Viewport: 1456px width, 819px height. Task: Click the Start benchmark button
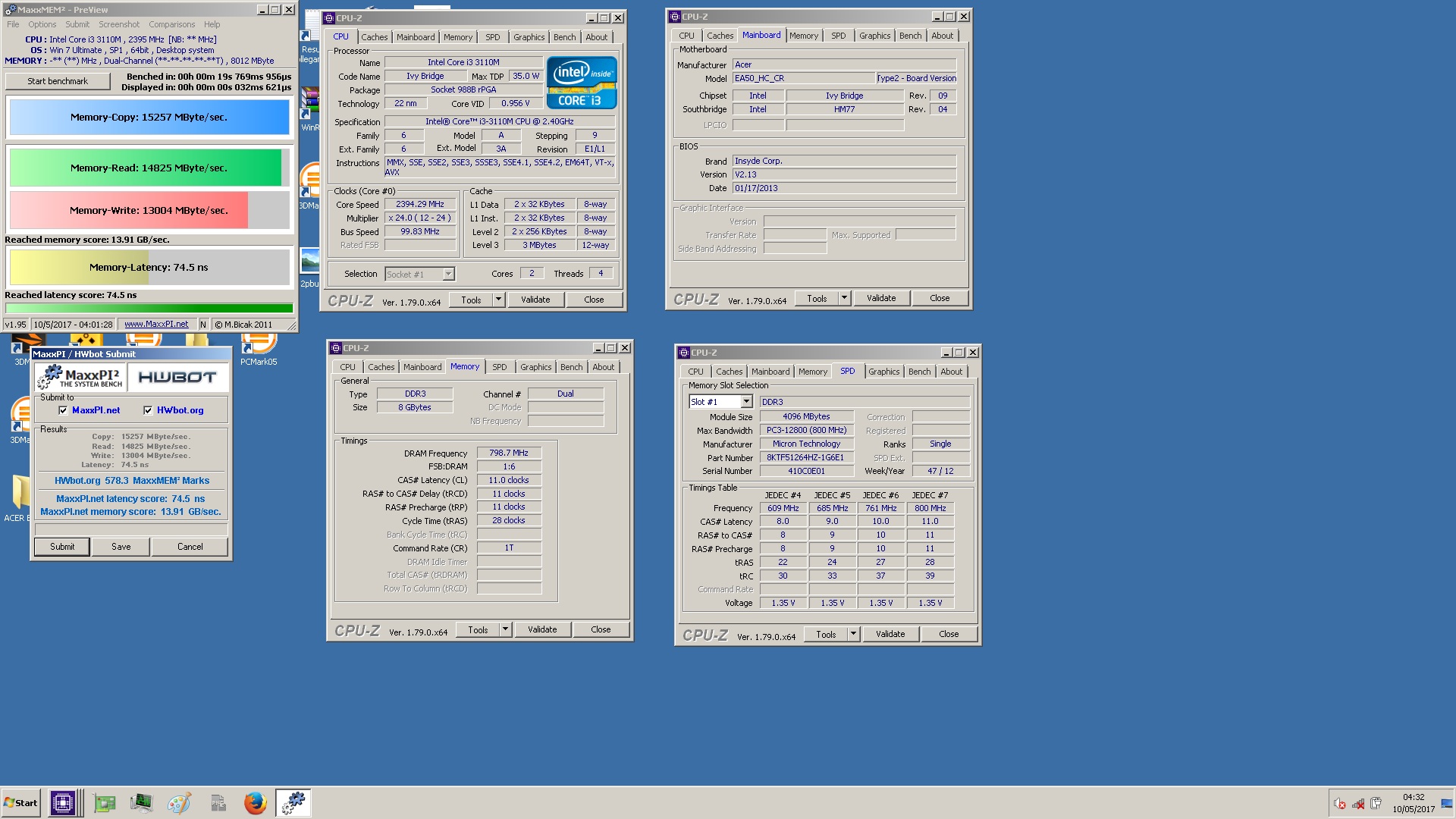pos(58,81)
